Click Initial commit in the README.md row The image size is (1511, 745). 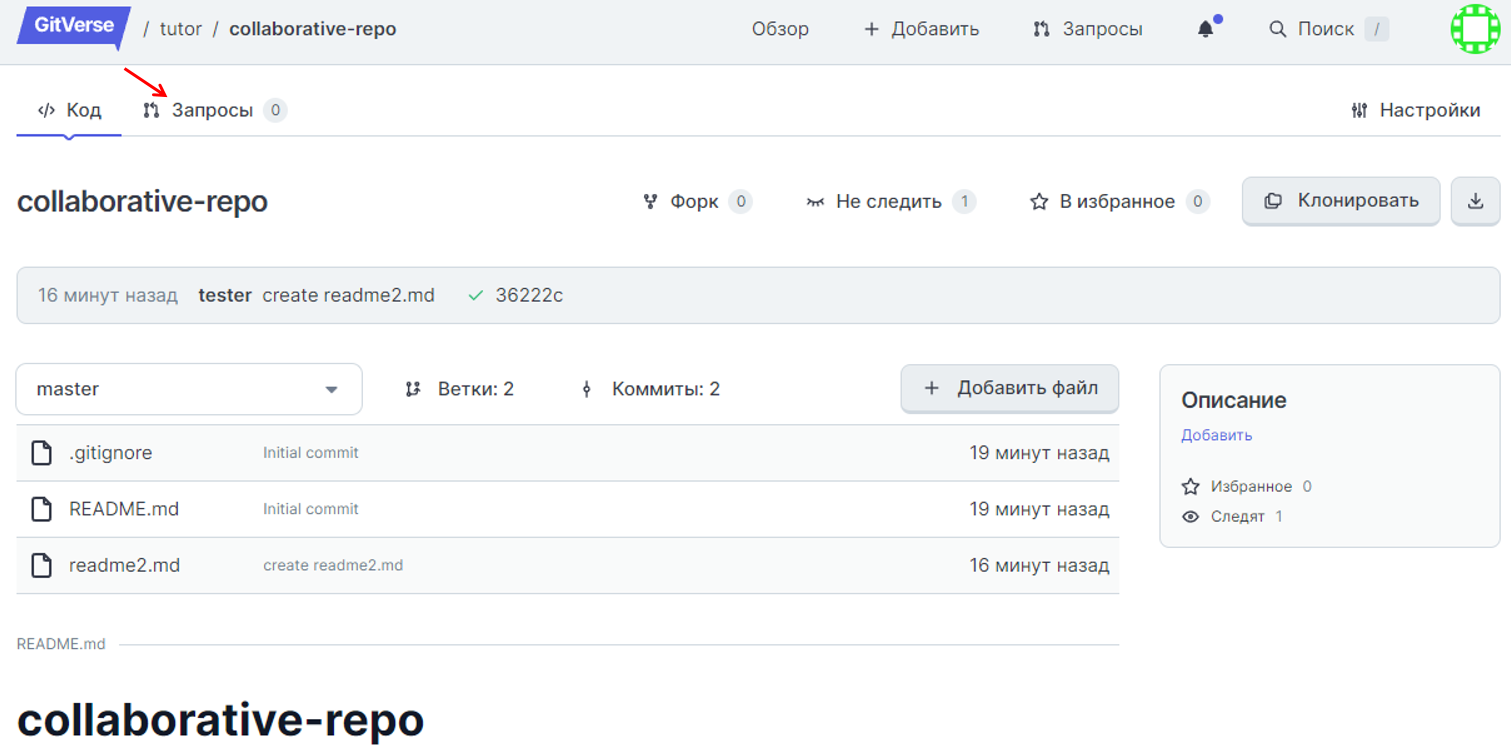[x=311, y=509]
